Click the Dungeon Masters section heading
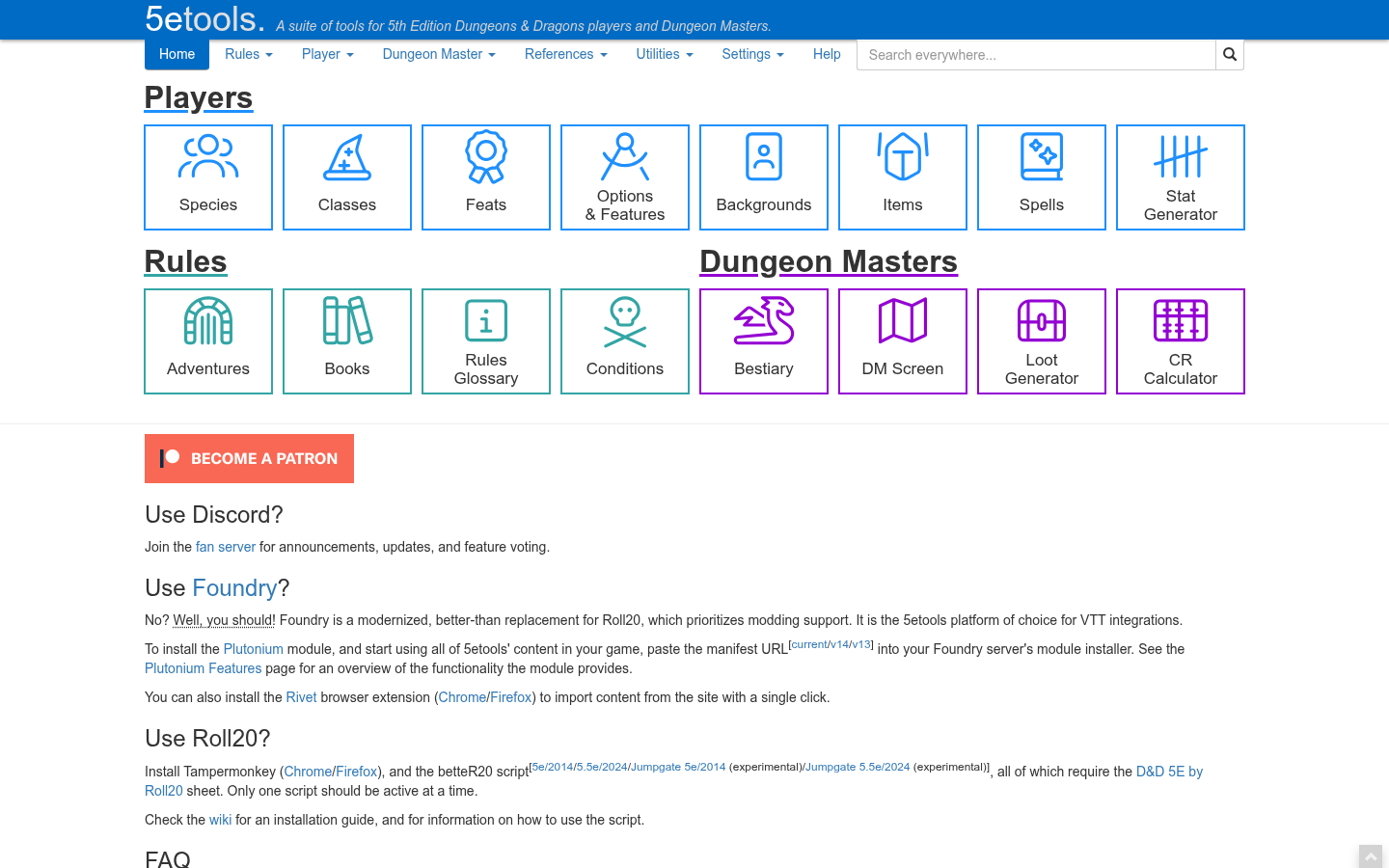This screenshot has height=868, width=1389. click(x=829, y=261)
